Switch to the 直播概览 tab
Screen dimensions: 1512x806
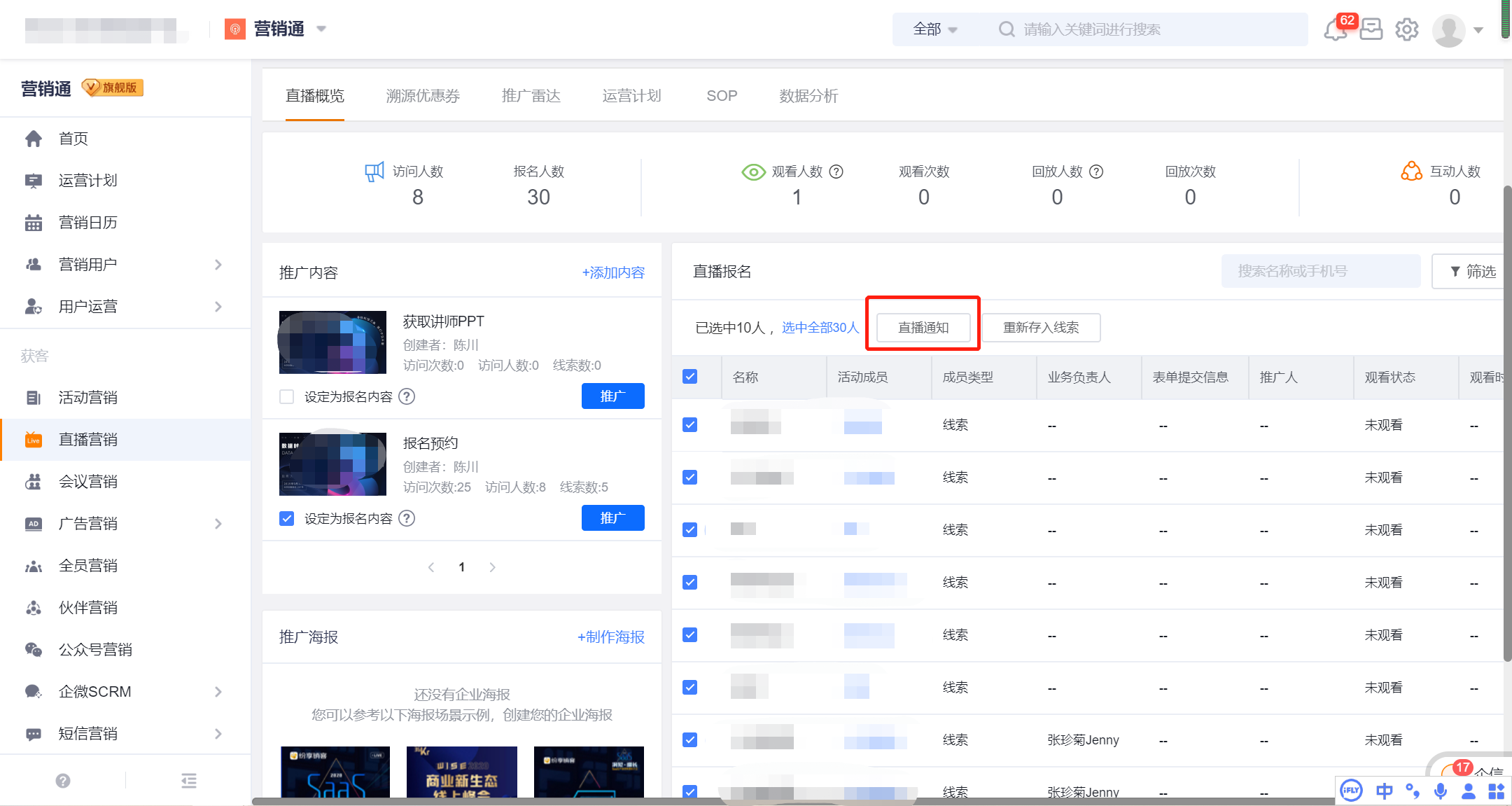(x=315, y=96)
